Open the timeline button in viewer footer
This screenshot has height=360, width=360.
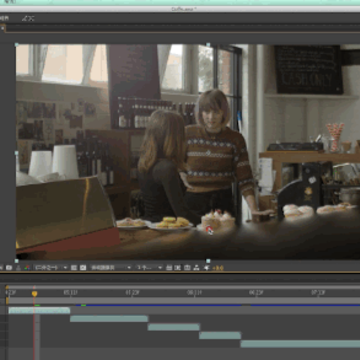pos(187,268)
